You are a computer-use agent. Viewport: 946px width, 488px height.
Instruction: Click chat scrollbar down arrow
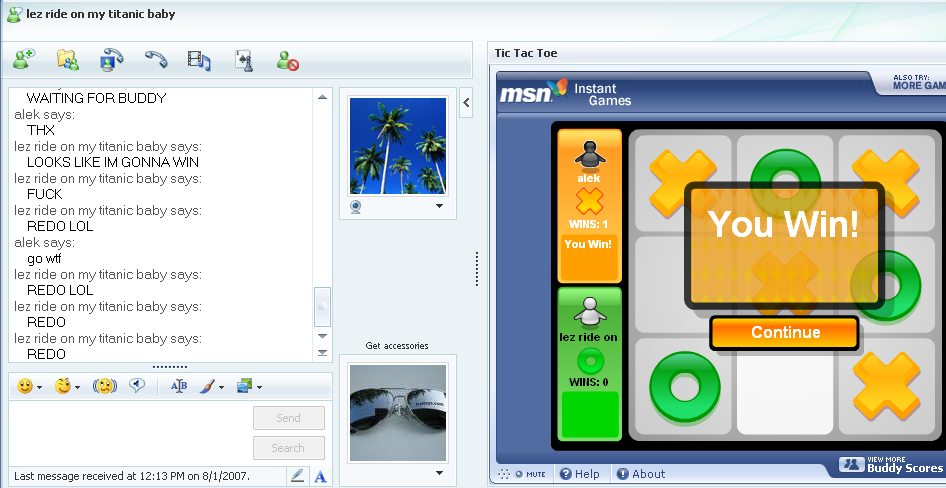pos(322,336)
